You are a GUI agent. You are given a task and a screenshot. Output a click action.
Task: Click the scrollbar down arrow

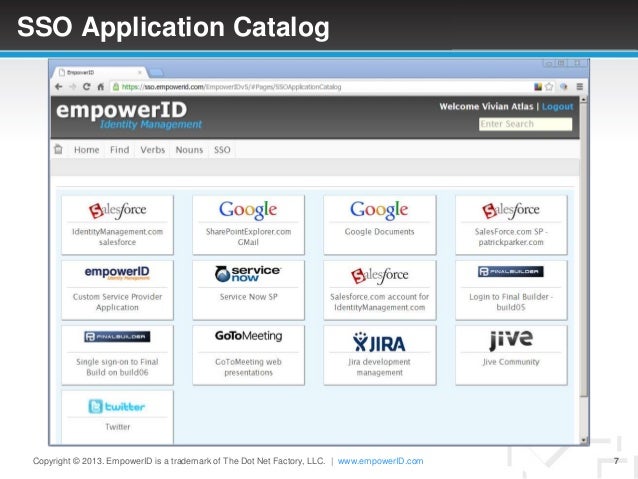584,440
